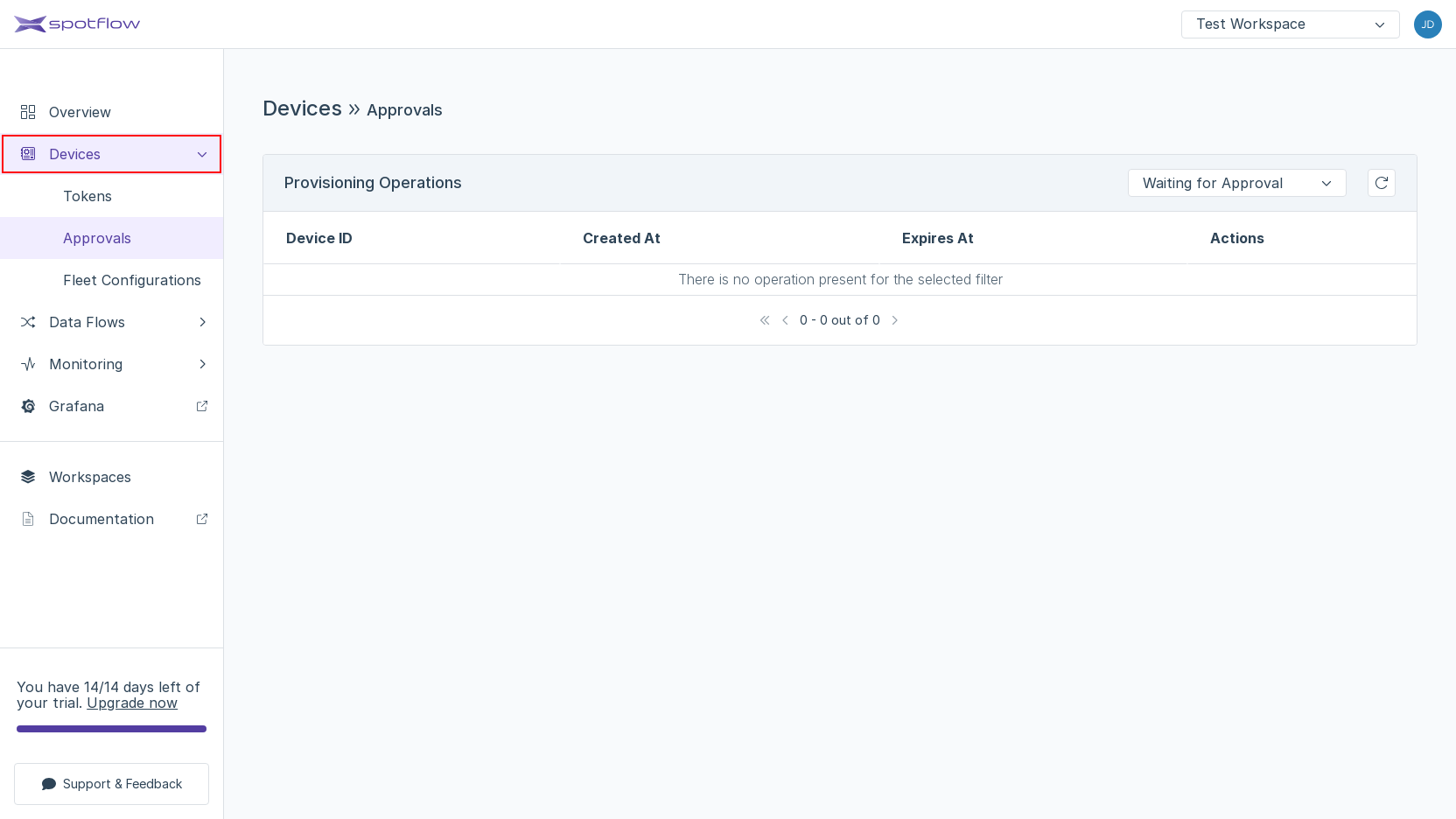Image resolution: width=1456 pixels, height=819 pixels.
Task: Click the Devices sidebar icon
Action: coord(28,154)
